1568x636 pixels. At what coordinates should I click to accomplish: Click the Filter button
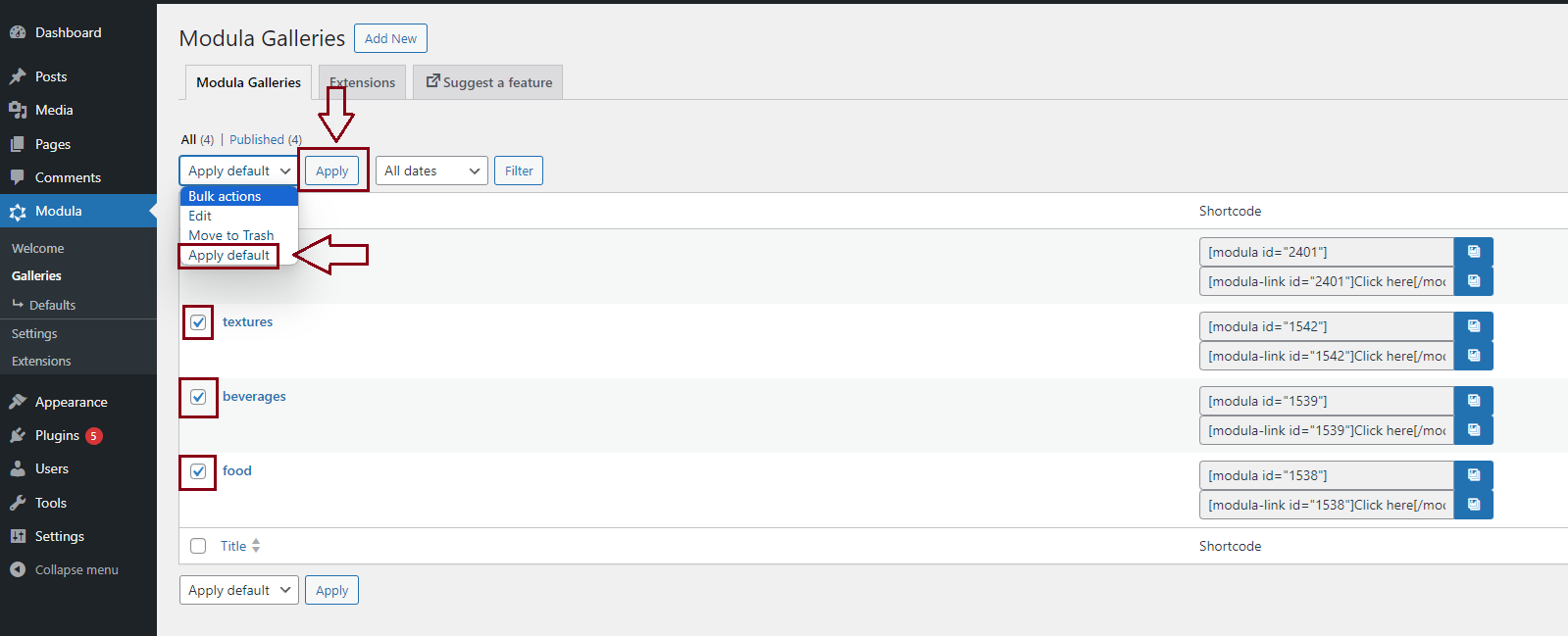(519, 171)
